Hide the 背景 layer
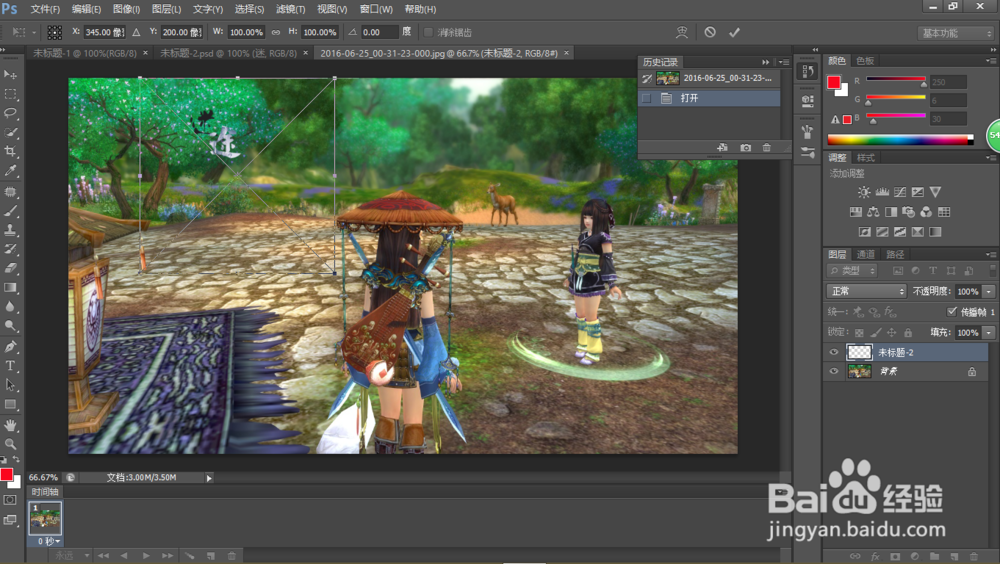 (x=834, y=371)
